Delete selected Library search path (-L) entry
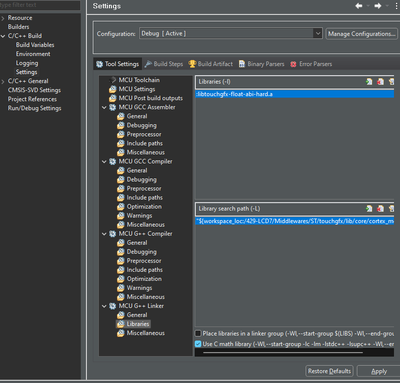Viewport: 400px width, 383px height. (380, 209)
